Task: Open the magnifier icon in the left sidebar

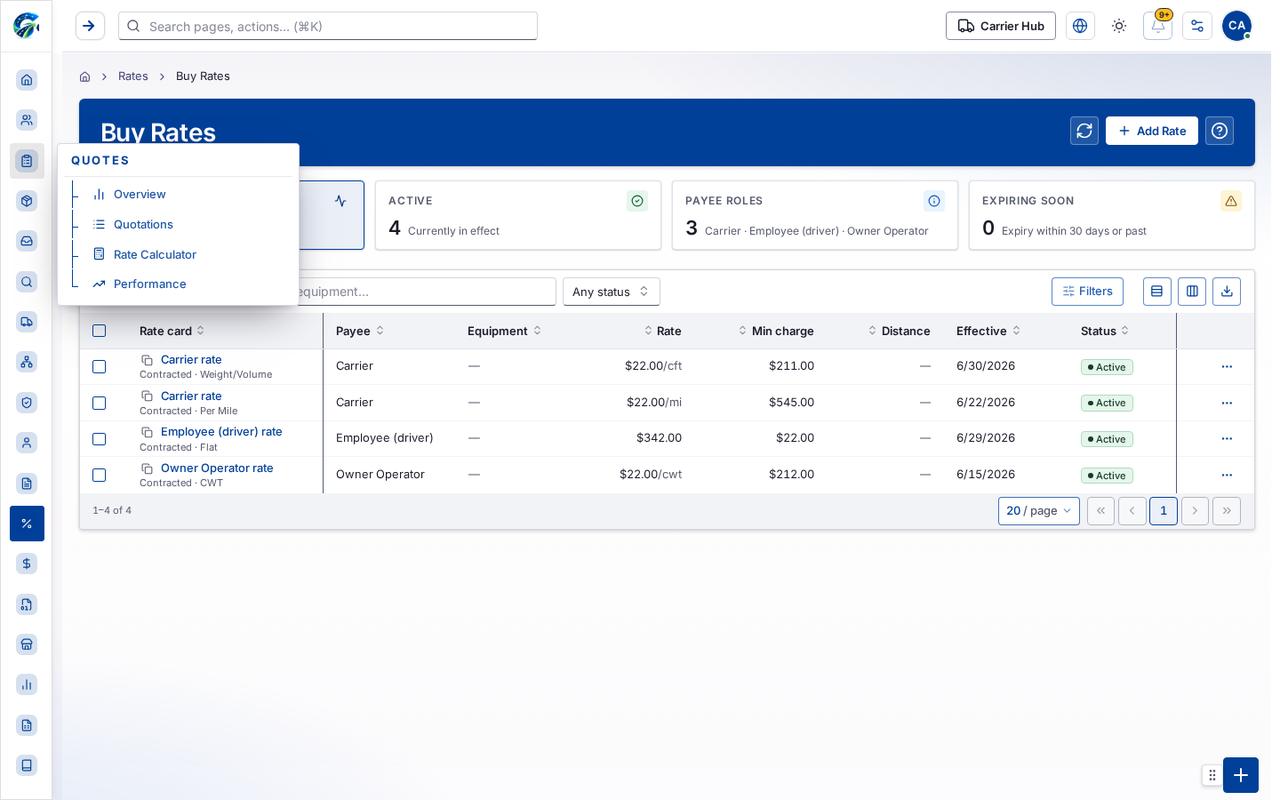Action: [x=27, y=282]
